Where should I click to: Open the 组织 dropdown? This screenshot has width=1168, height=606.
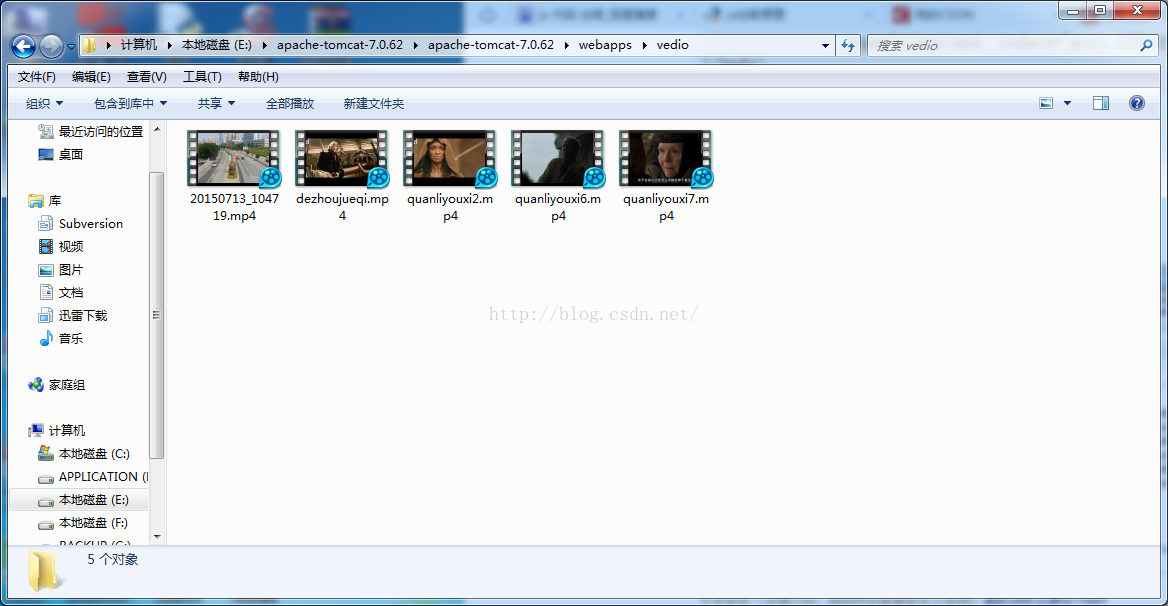tap(45, 103)
